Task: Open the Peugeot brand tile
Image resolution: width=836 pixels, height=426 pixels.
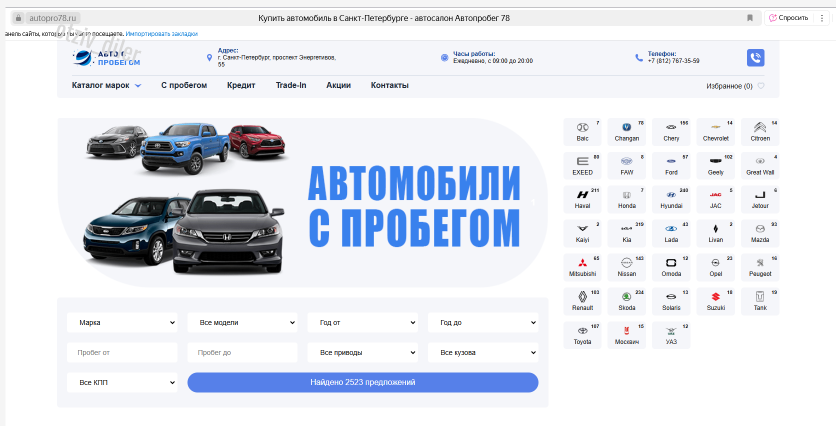Action: point(760,267)
